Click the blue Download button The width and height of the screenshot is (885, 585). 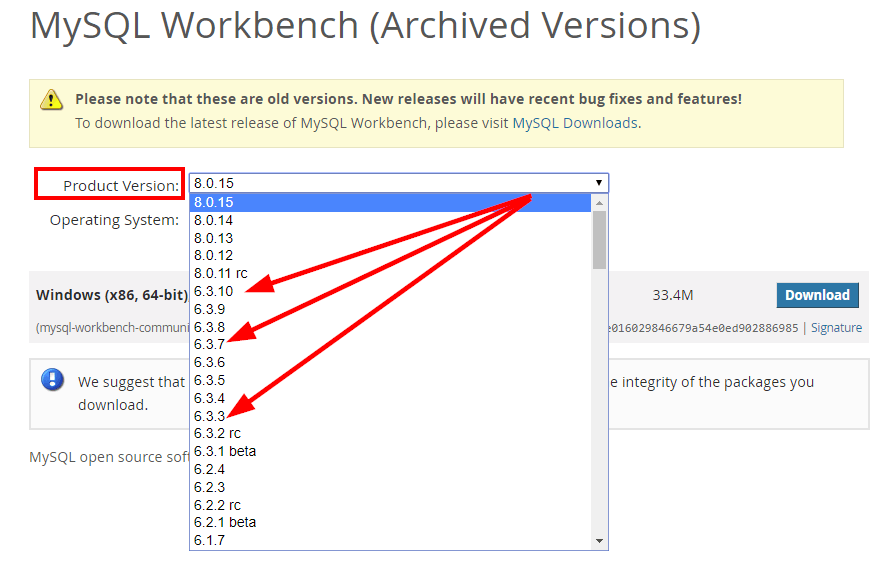tap(817, 295)
